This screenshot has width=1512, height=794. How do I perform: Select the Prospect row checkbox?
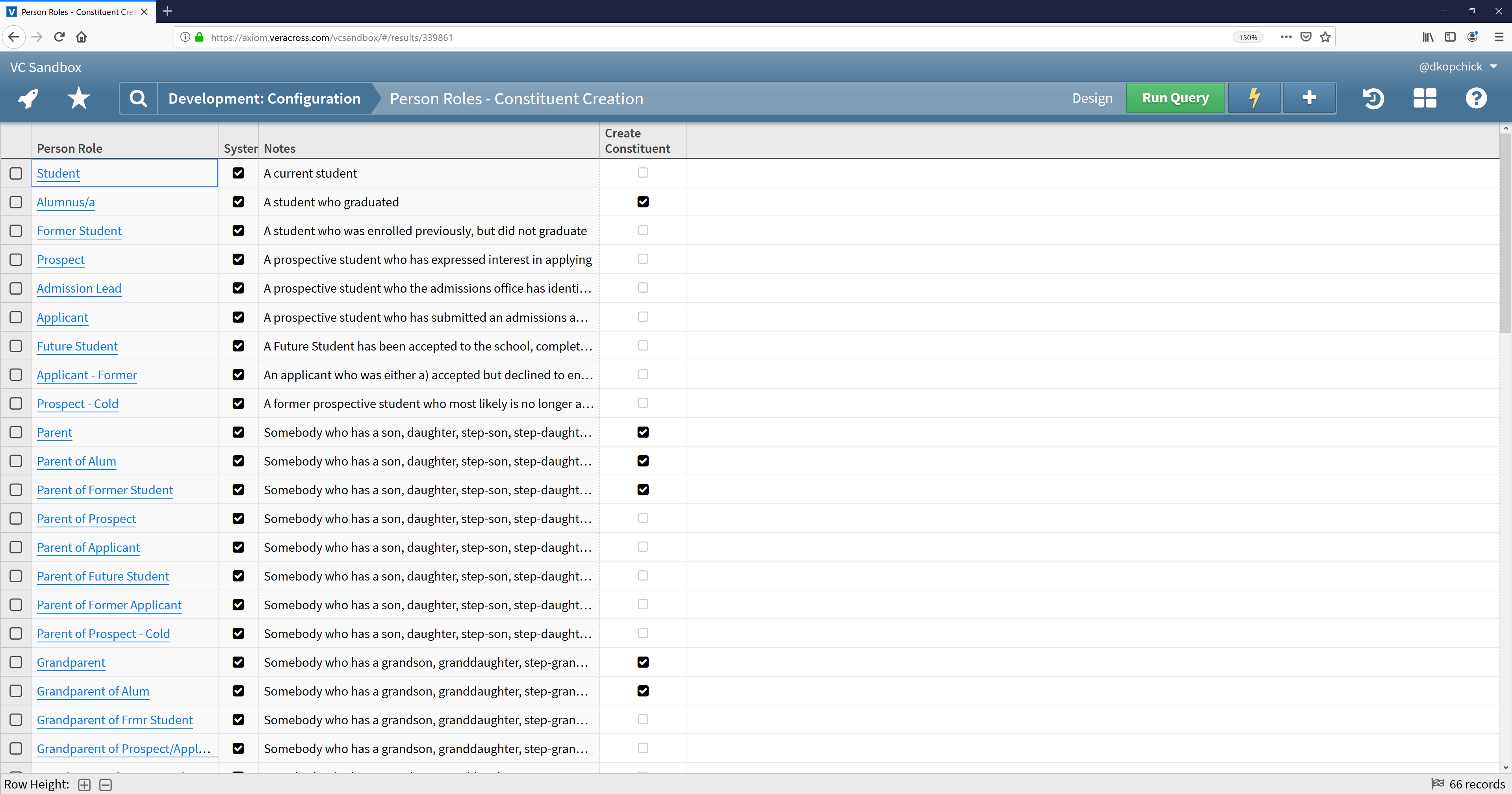tap(16, 260)
